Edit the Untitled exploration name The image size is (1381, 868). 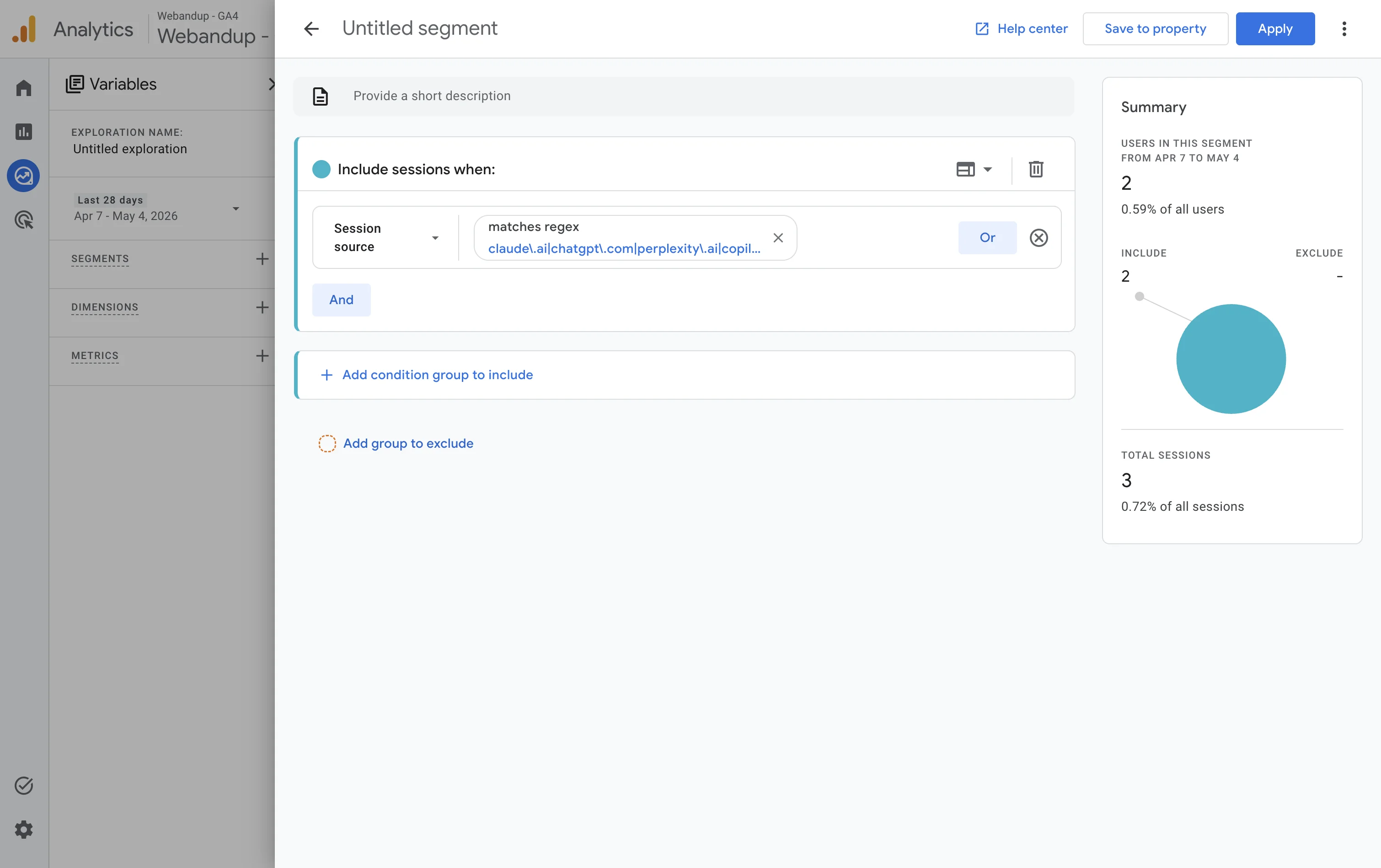129,149
